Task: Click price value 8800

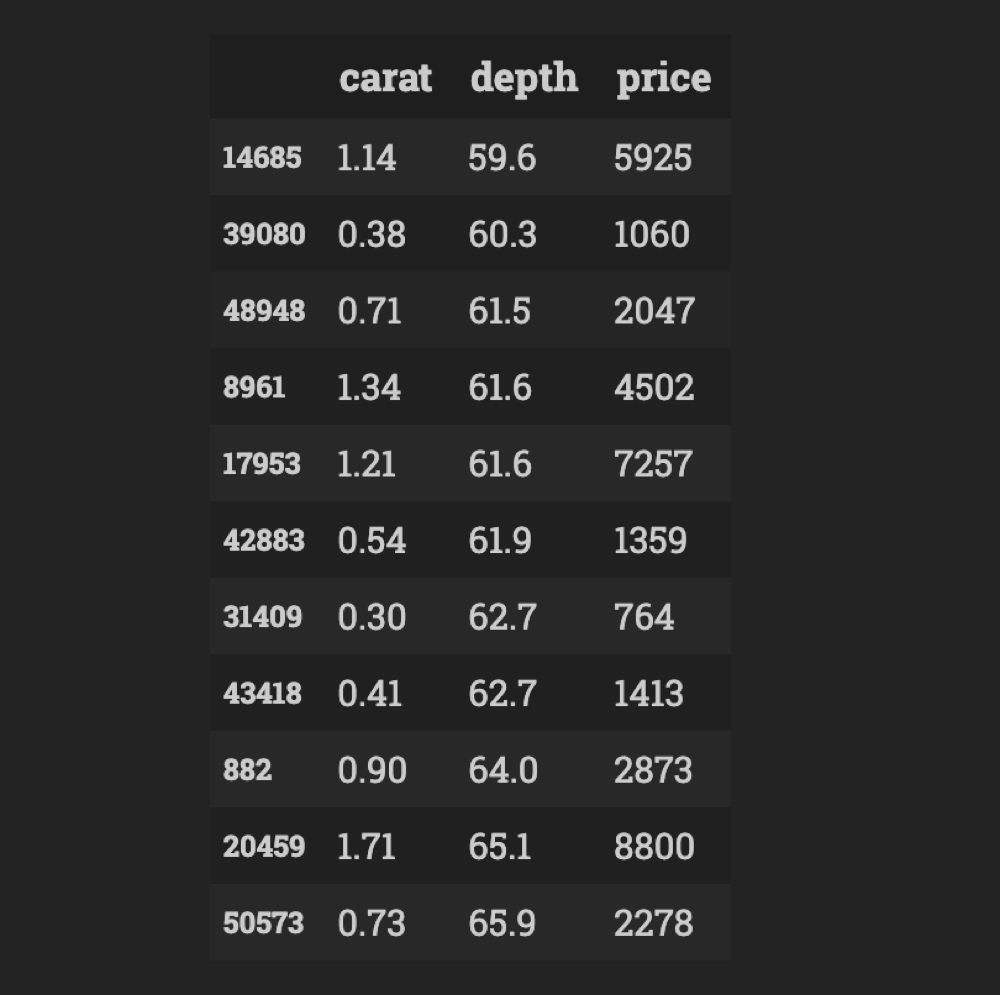Action: [654, 846]
